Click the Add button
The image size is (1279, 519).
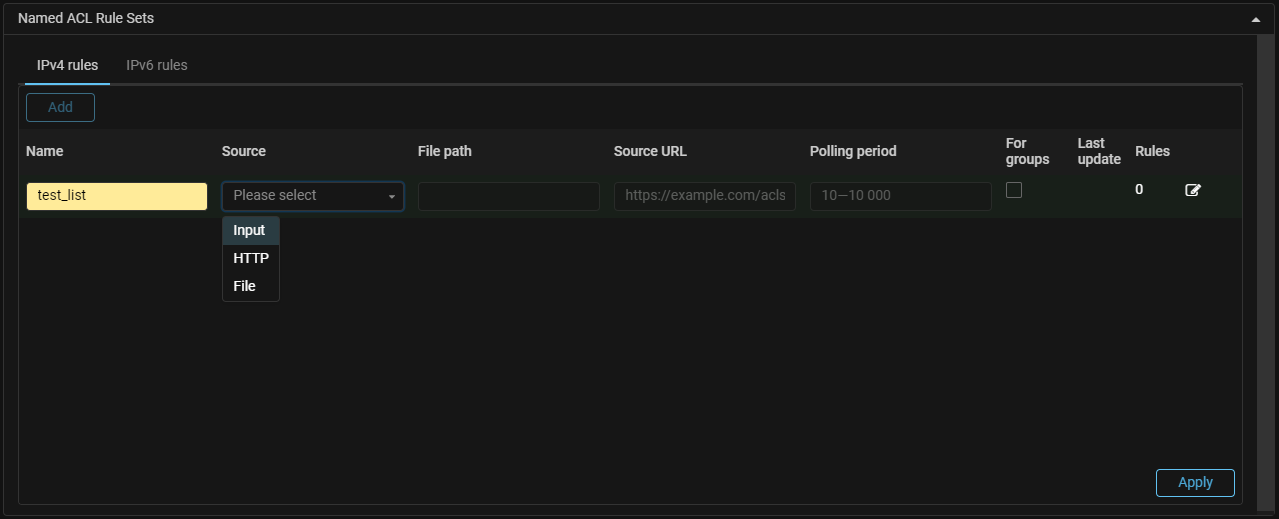(x=60, y=107)
